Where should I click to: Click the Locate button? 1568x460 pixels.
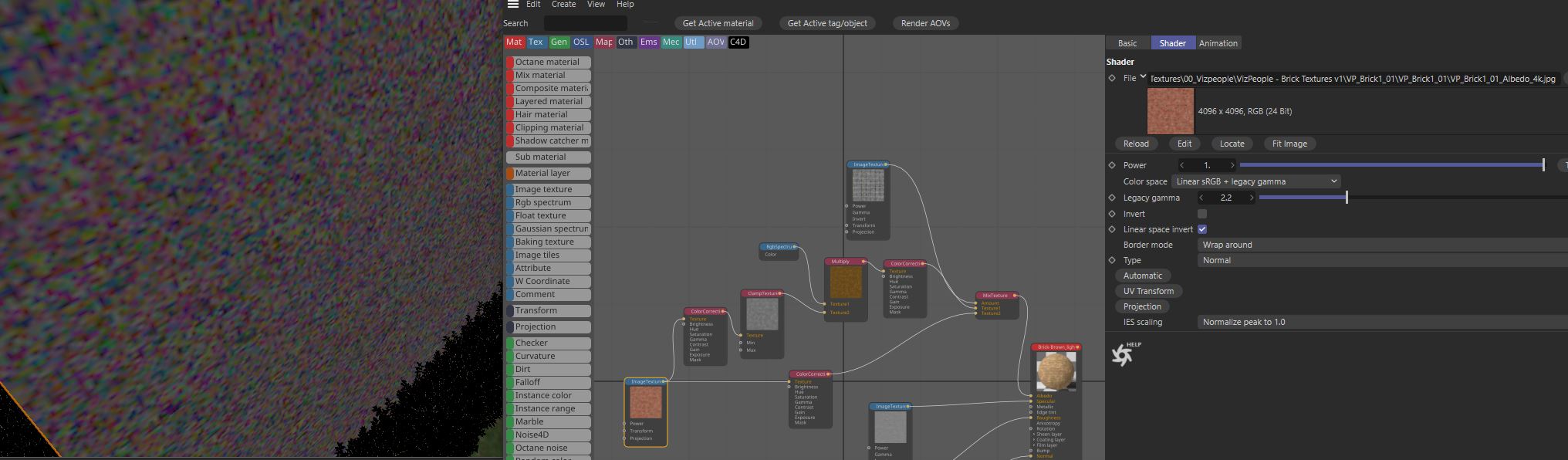point(1232,144)
